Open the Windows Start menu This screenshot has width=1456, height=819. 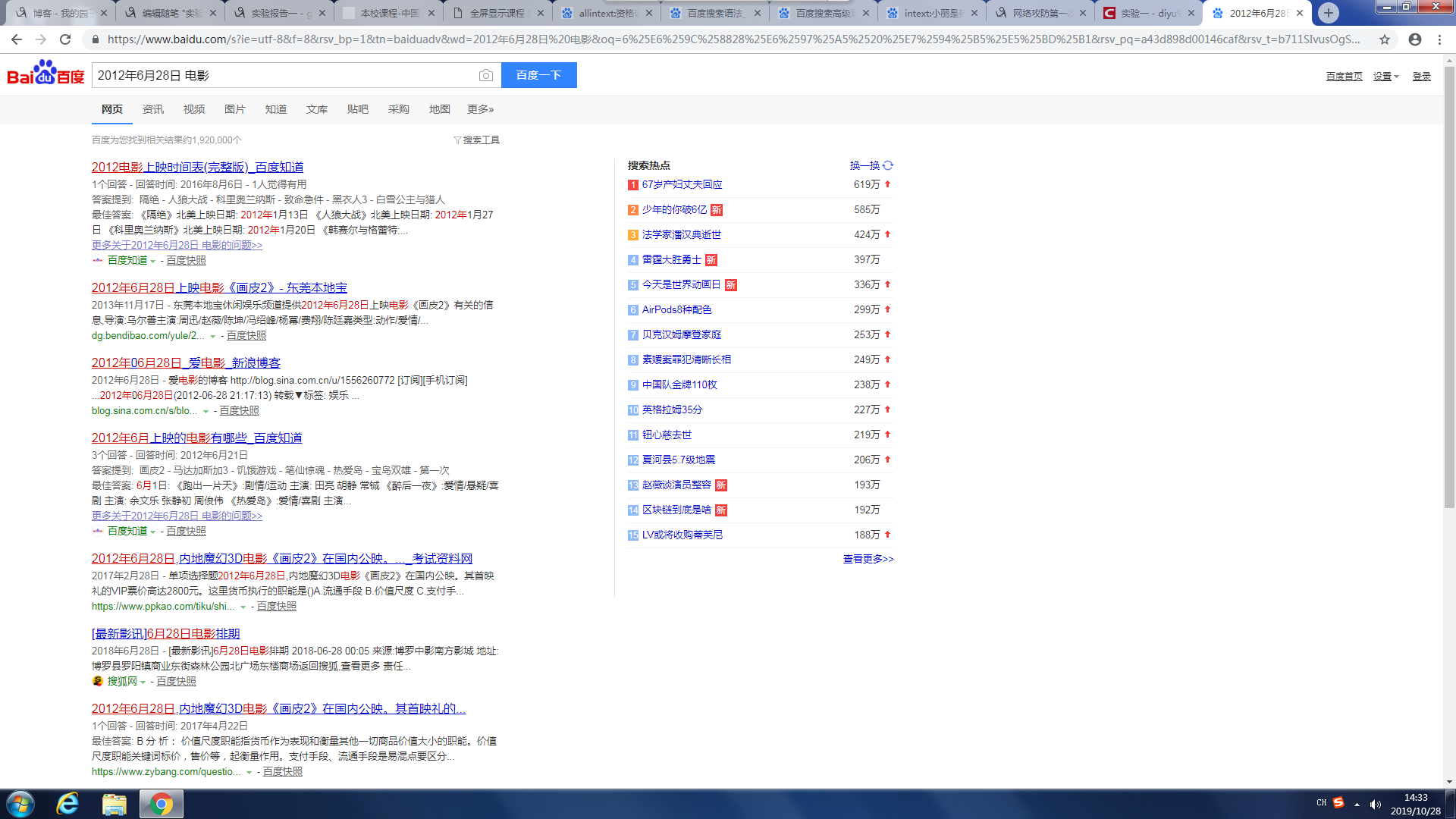[x=20, y=804]
